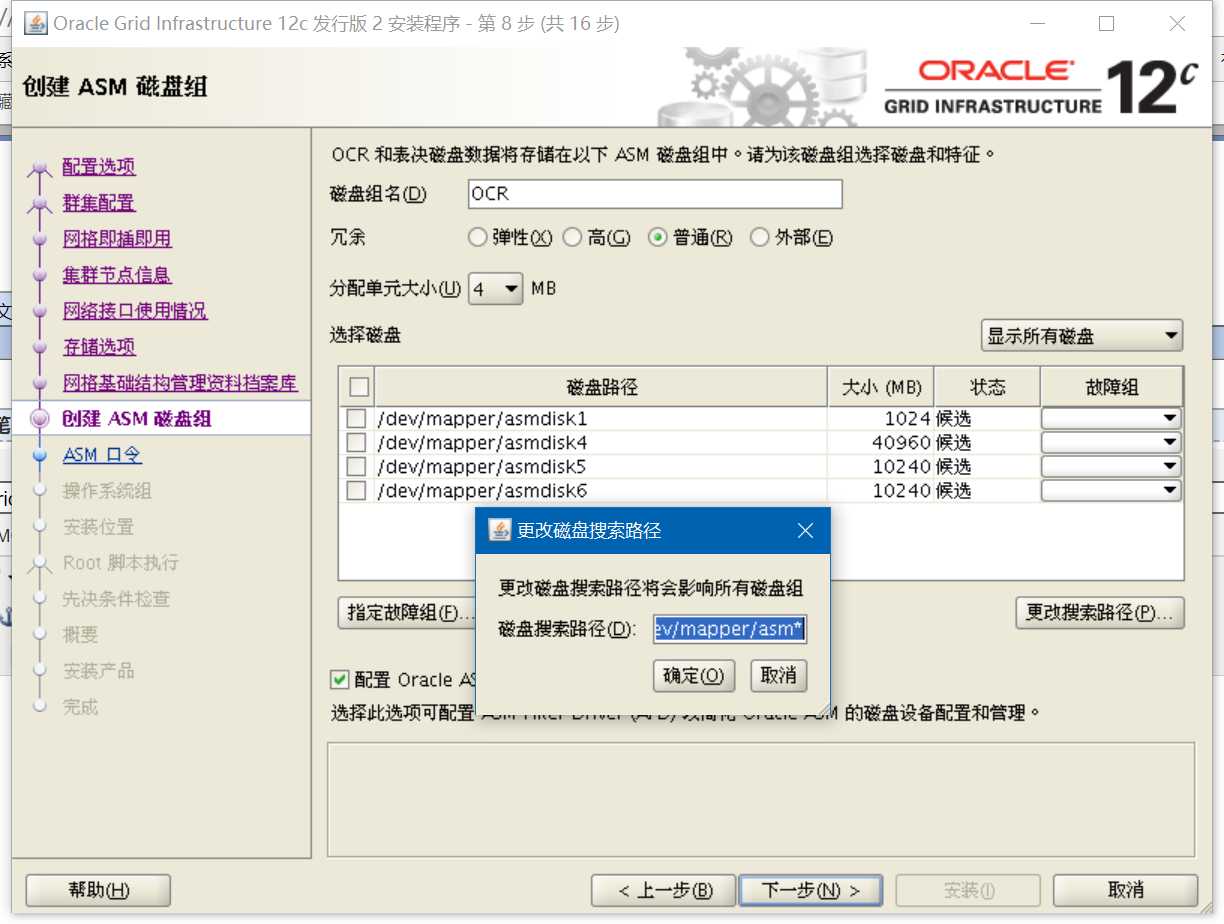Image resolution: width=1224 pixels, height=924 pixels.
Task: Select the /dev/mapper/asmdisk4 path text
Action: pyautogui.click(x=482, y=442)
